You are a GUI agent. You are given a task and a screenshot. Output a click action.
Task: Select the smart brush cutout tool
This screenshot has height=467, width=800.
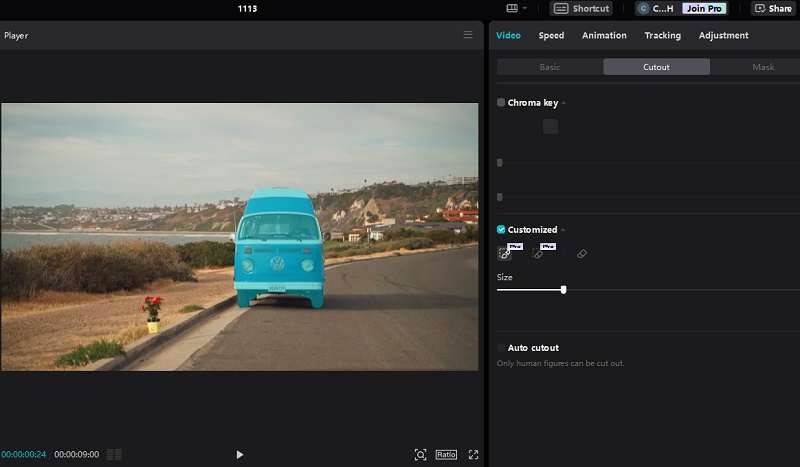tap(505, 253)
